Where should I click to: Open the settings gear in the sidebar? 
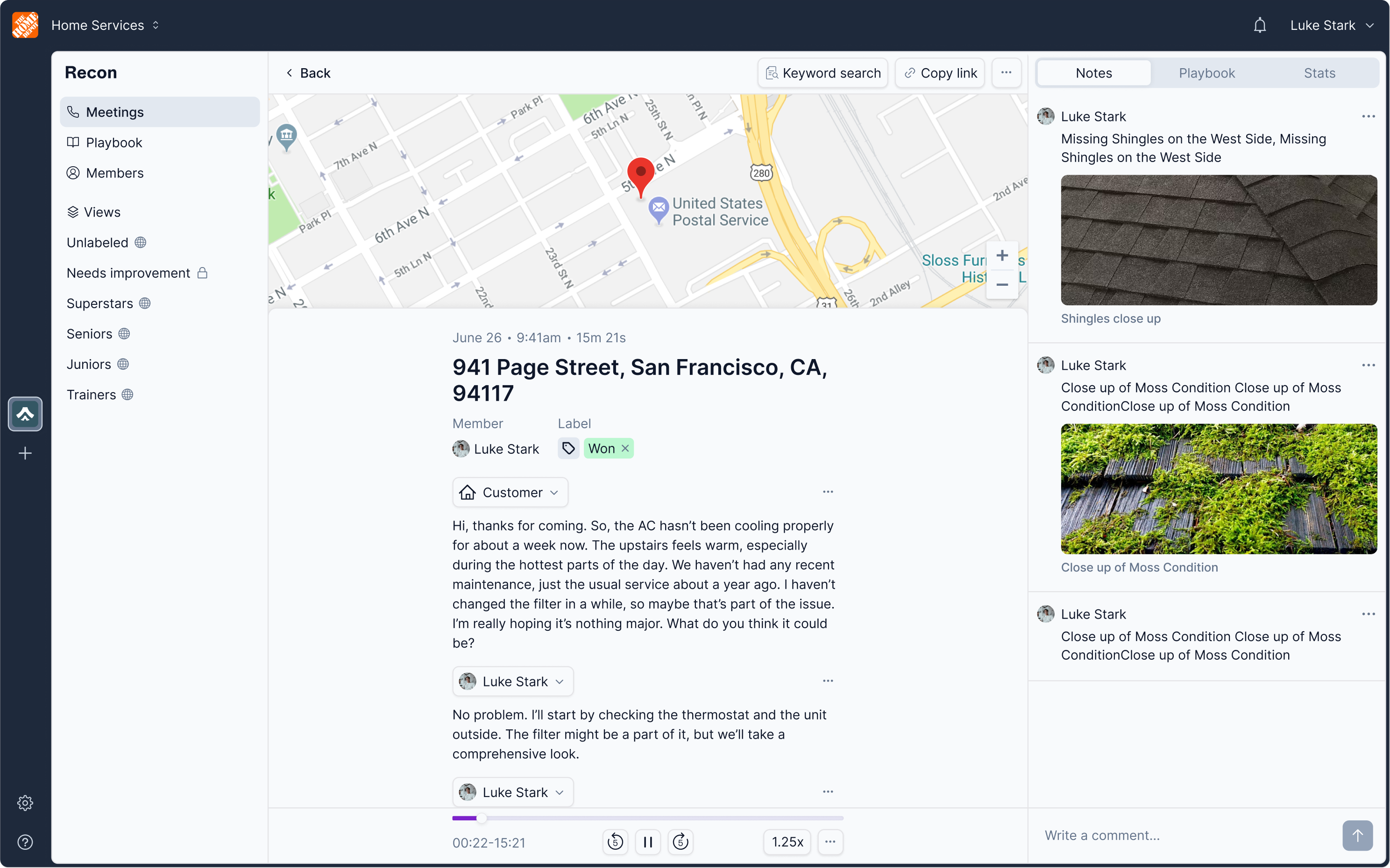(x=25, y=803)
